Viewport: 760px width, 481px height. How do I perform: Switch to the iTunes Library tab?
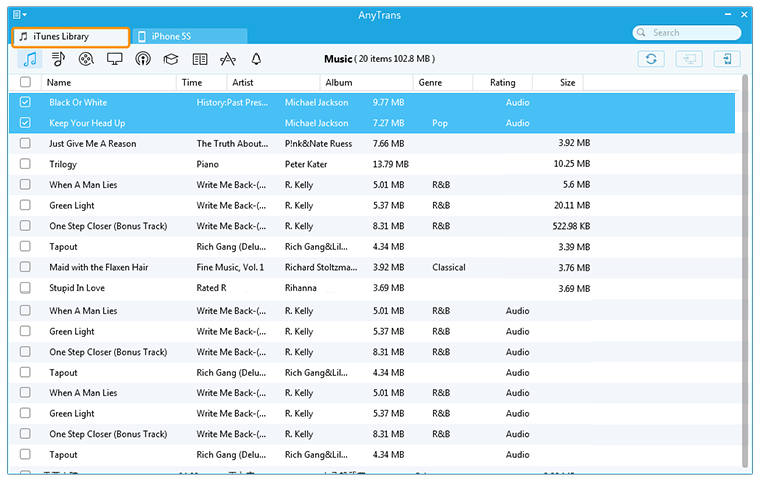tap(71, 37)
